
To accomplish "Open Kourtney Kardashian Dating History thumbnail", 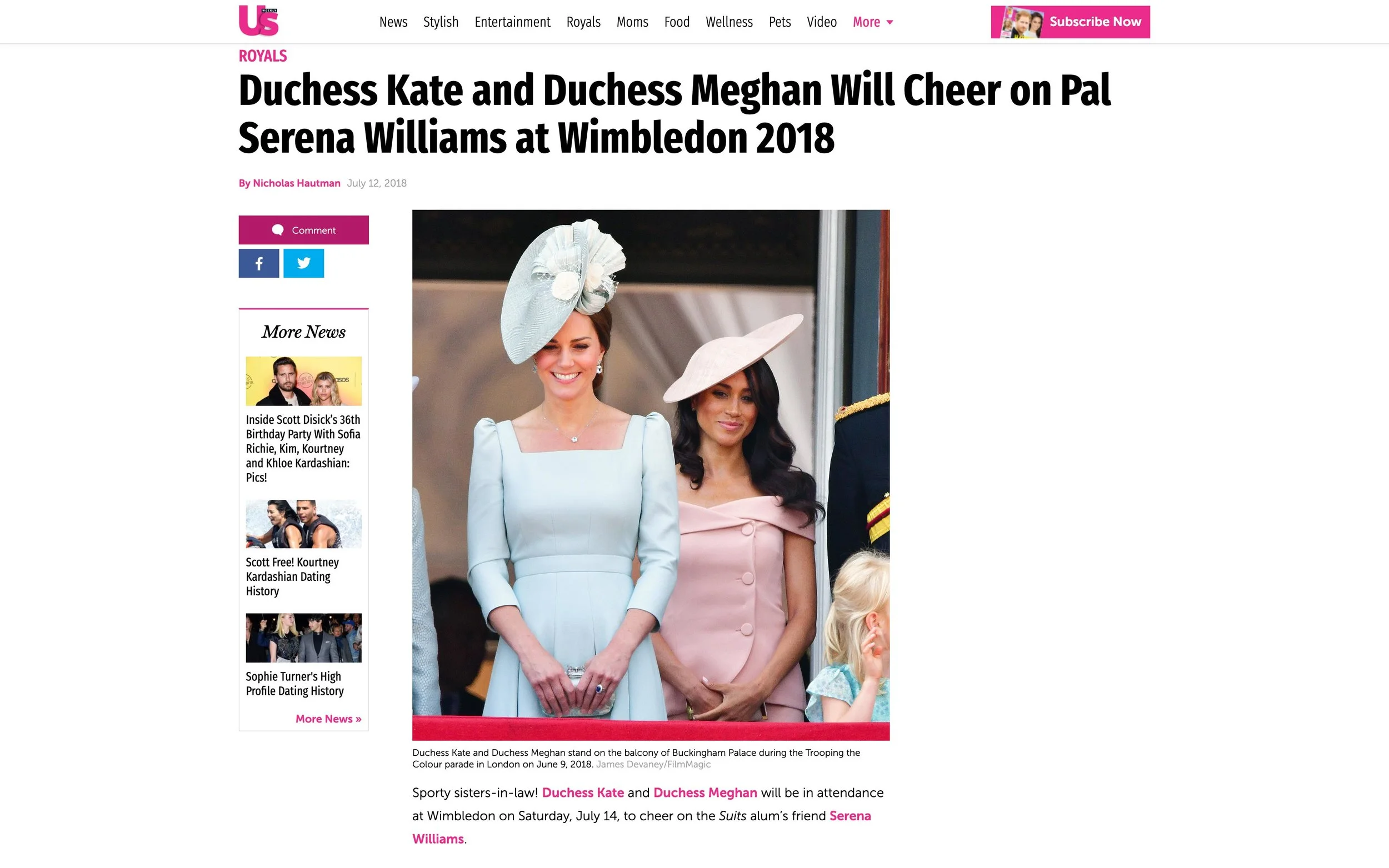I will [x=304, y=524].
